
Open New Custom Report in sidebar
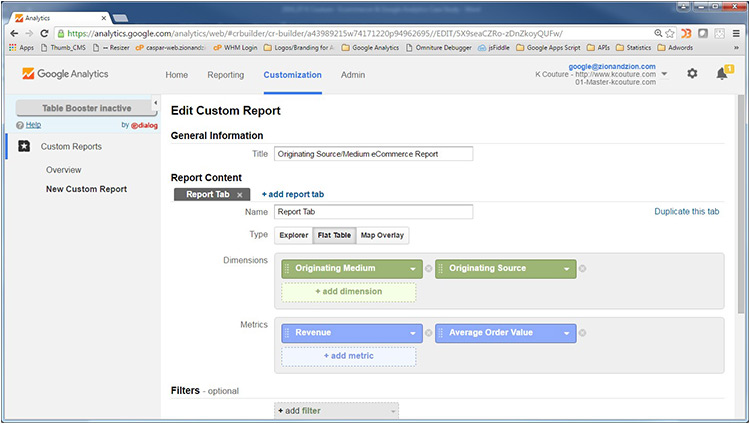pos(87,189)
